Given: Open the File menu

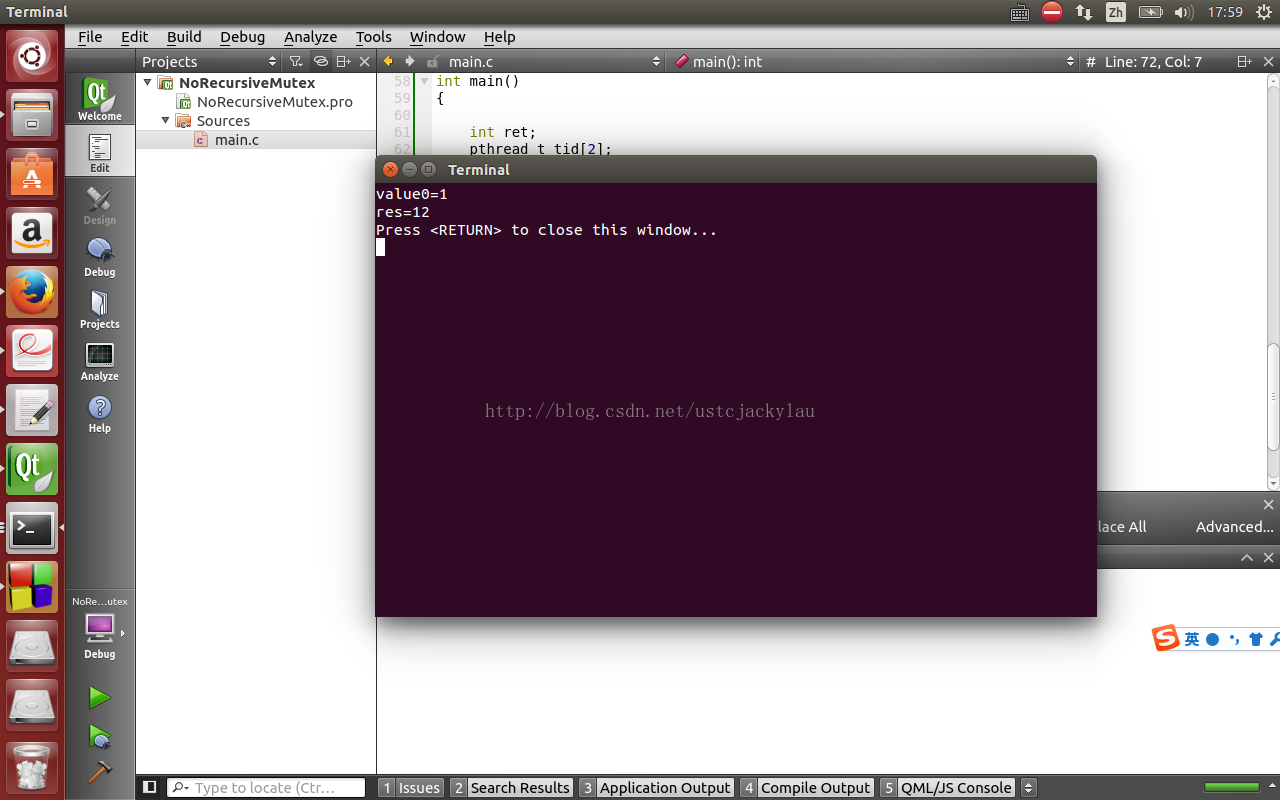Looking at the screenshot, I should pyautogui.click(x=90, y=37).
